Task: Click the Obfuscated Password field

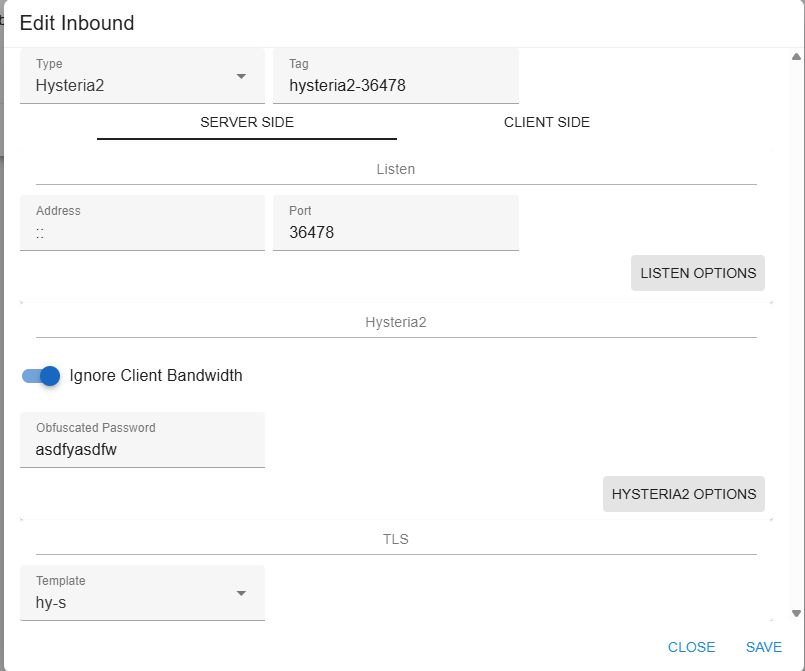Action: (x=142, y=449)
